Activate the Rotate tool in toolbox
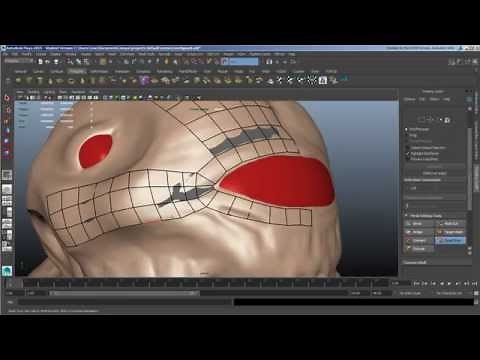This screenshot has height=360, width=480. click(7, 141)
